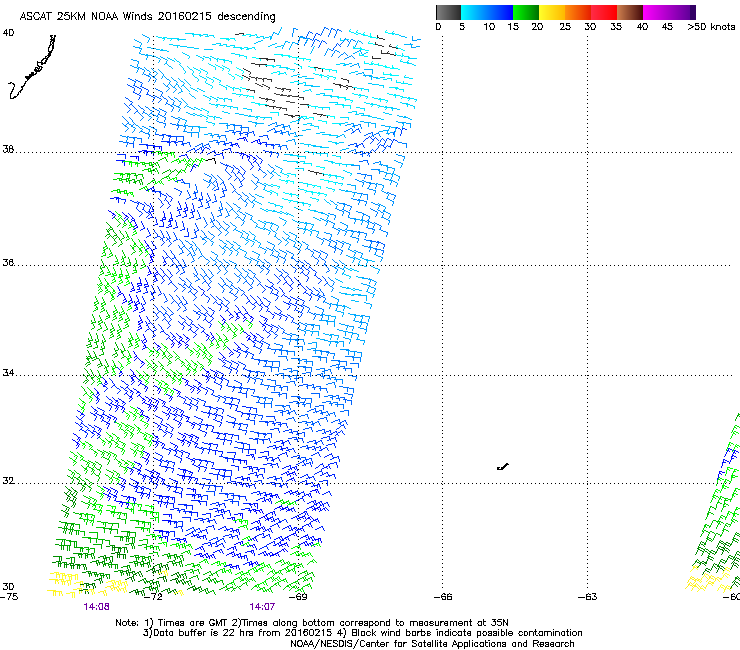Click the orange 25-30 knots legend segment
The height and width of the screenshot is (650, 740).
578,12
